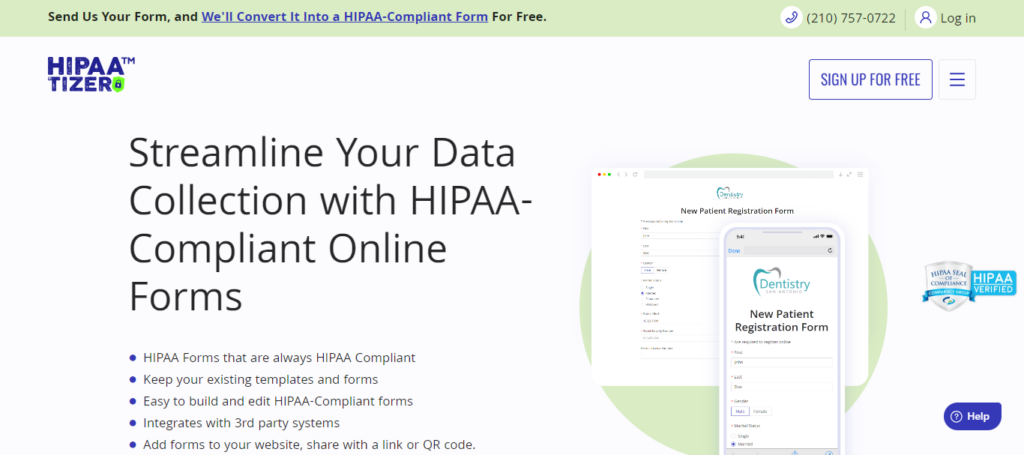Click the phone icon in top bar

792,18
